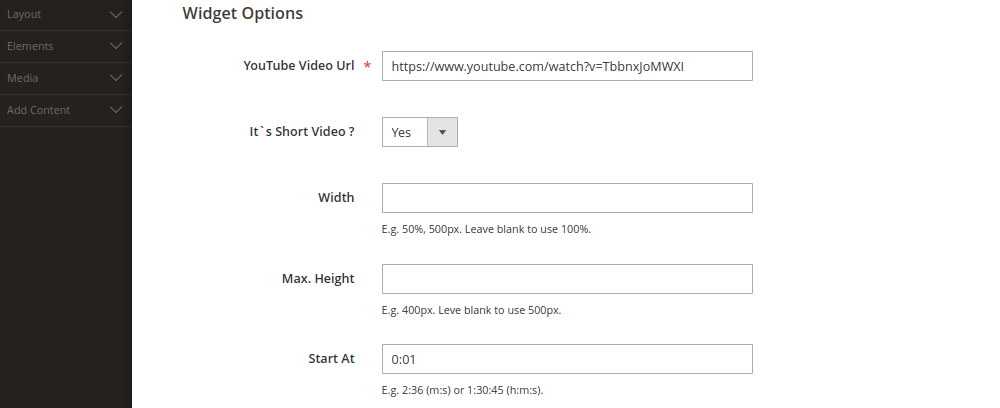
Task: Expand the Elements section chevron
Action: pyautogui.click(x=115, y=46)
